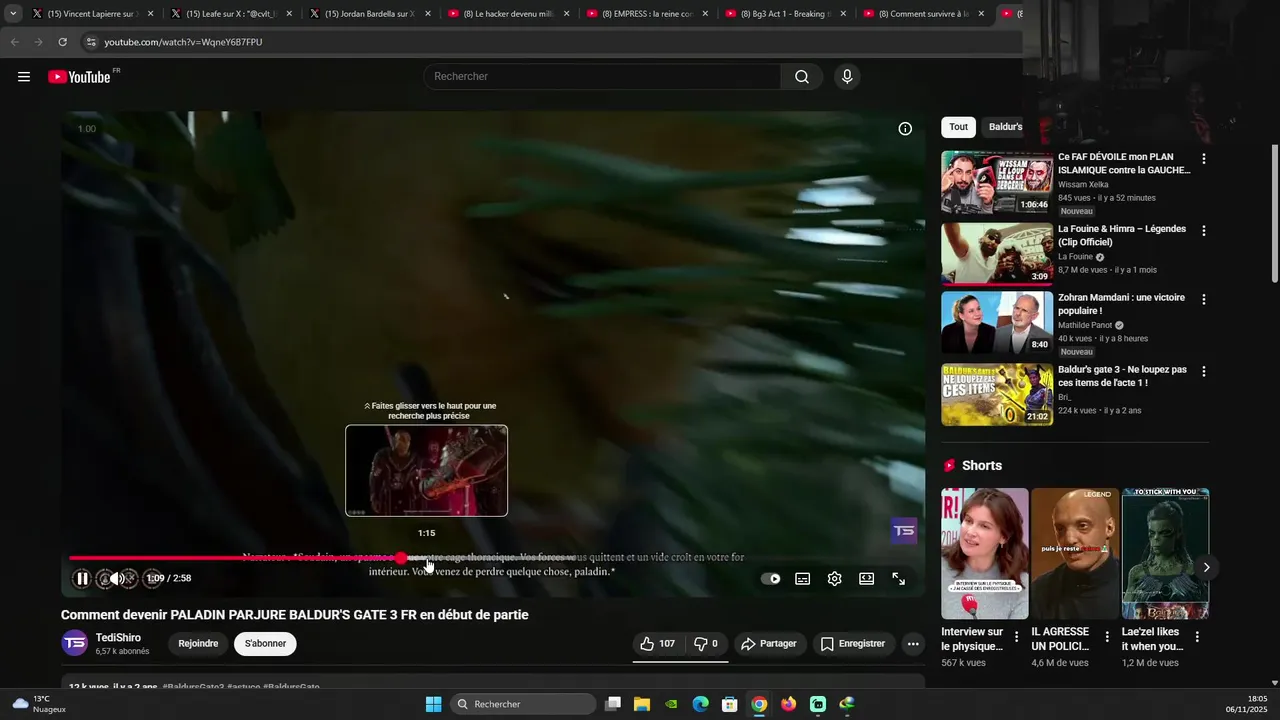Open TediShiro channel avatar
1280x720 pixels.
point(75,643)
